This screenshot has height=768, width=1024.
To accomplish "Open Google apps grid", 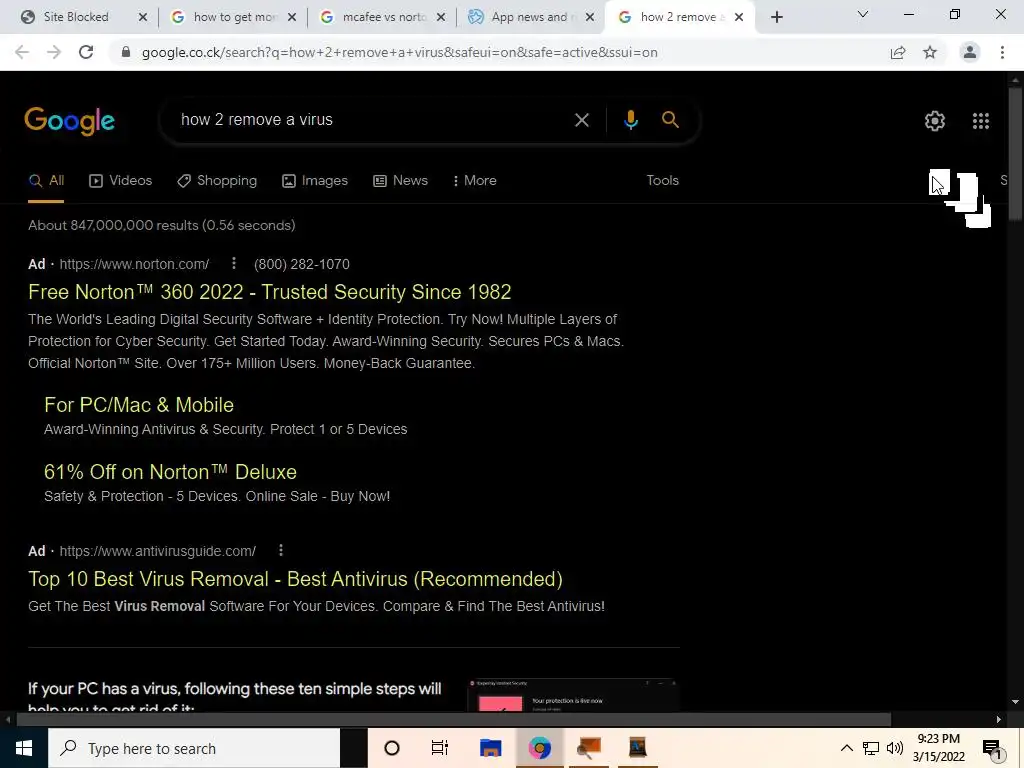I will tap(980, 121).
